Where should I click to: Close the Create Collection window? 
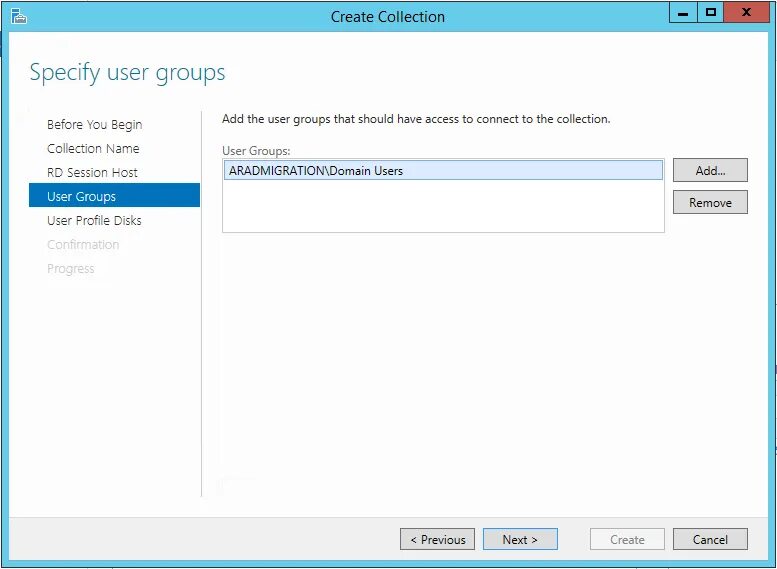point(746,13)
